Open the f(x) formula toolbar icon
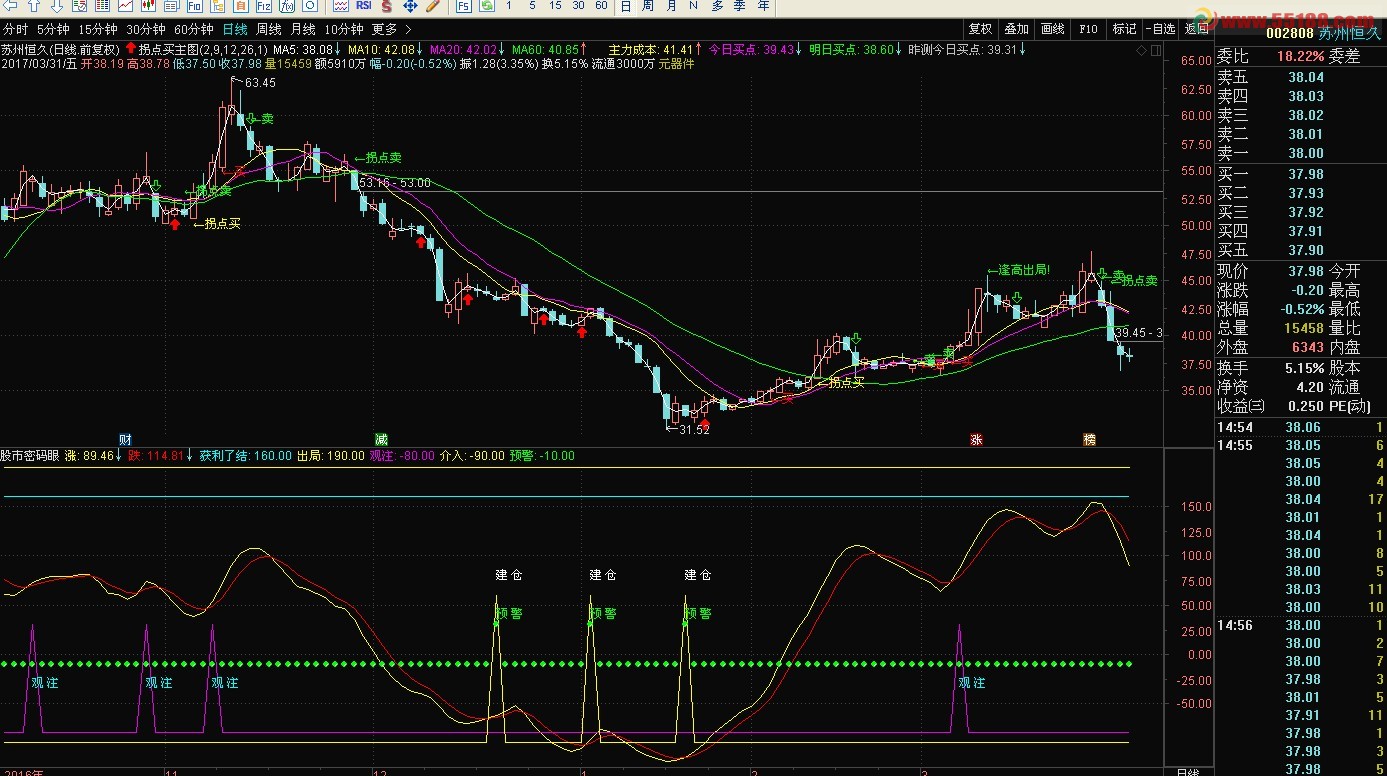The width and height of the screenshot is (1387, 776). [x=286, y=6]
